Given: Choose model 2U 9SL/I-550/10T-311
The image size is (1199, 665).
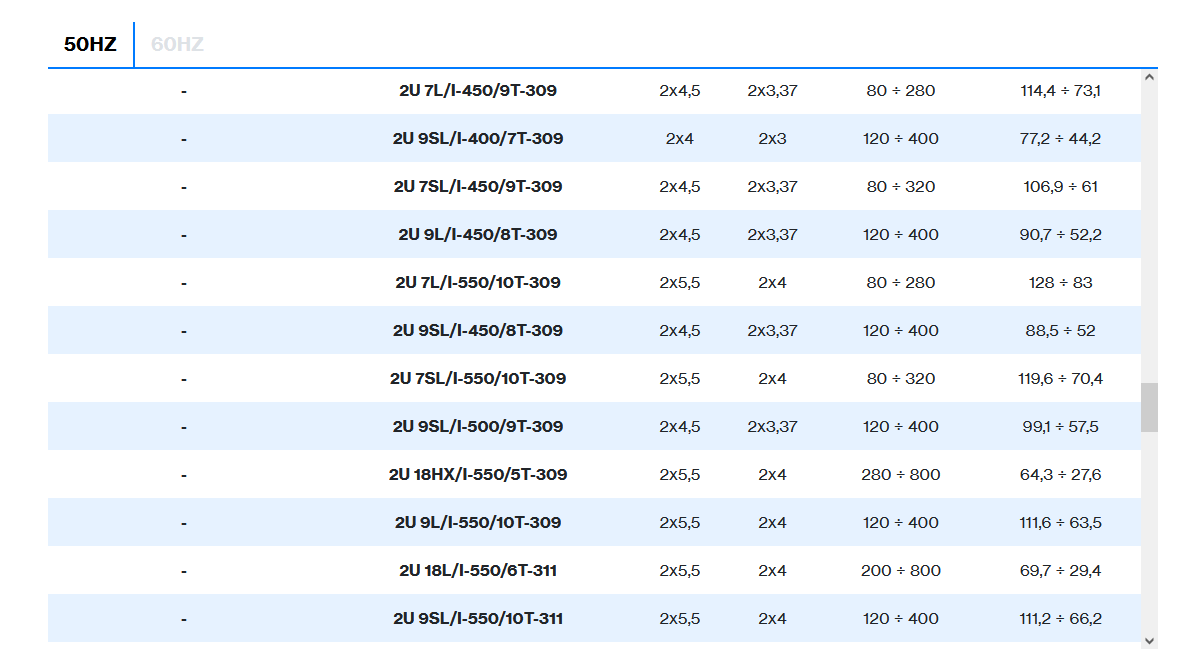Looking at the screenshot, I should pyautogui.click(x=477, y=619).
